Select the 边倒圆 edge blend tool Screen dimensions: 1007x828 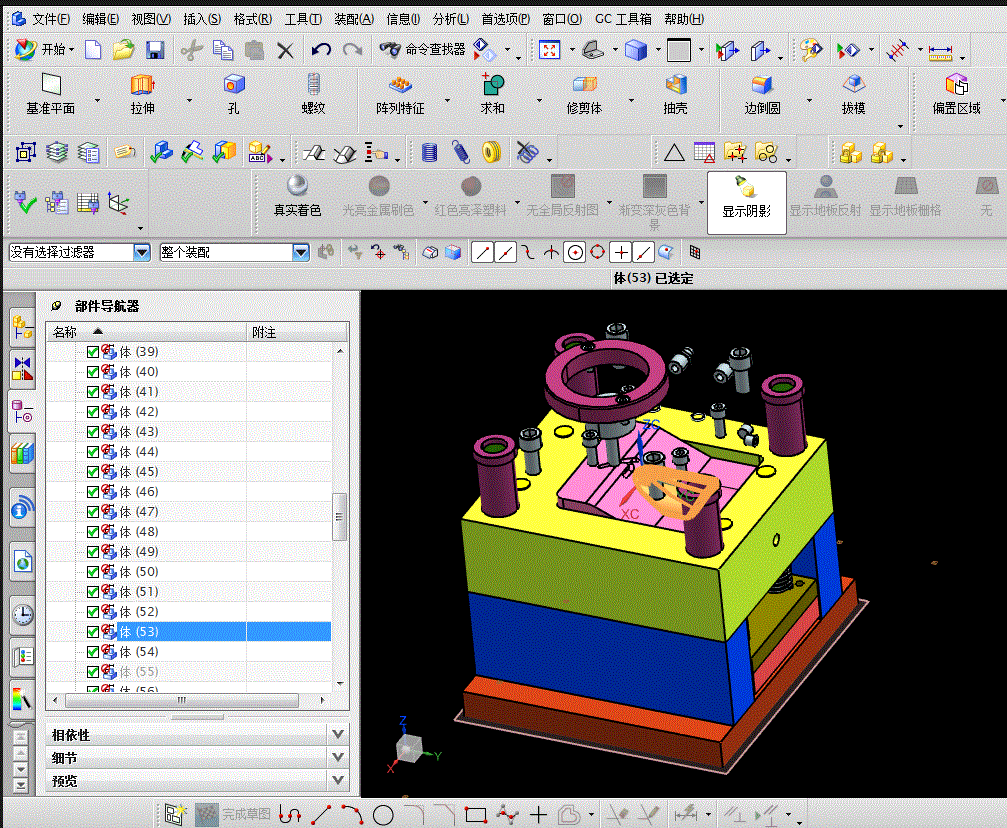pos(762,94)
